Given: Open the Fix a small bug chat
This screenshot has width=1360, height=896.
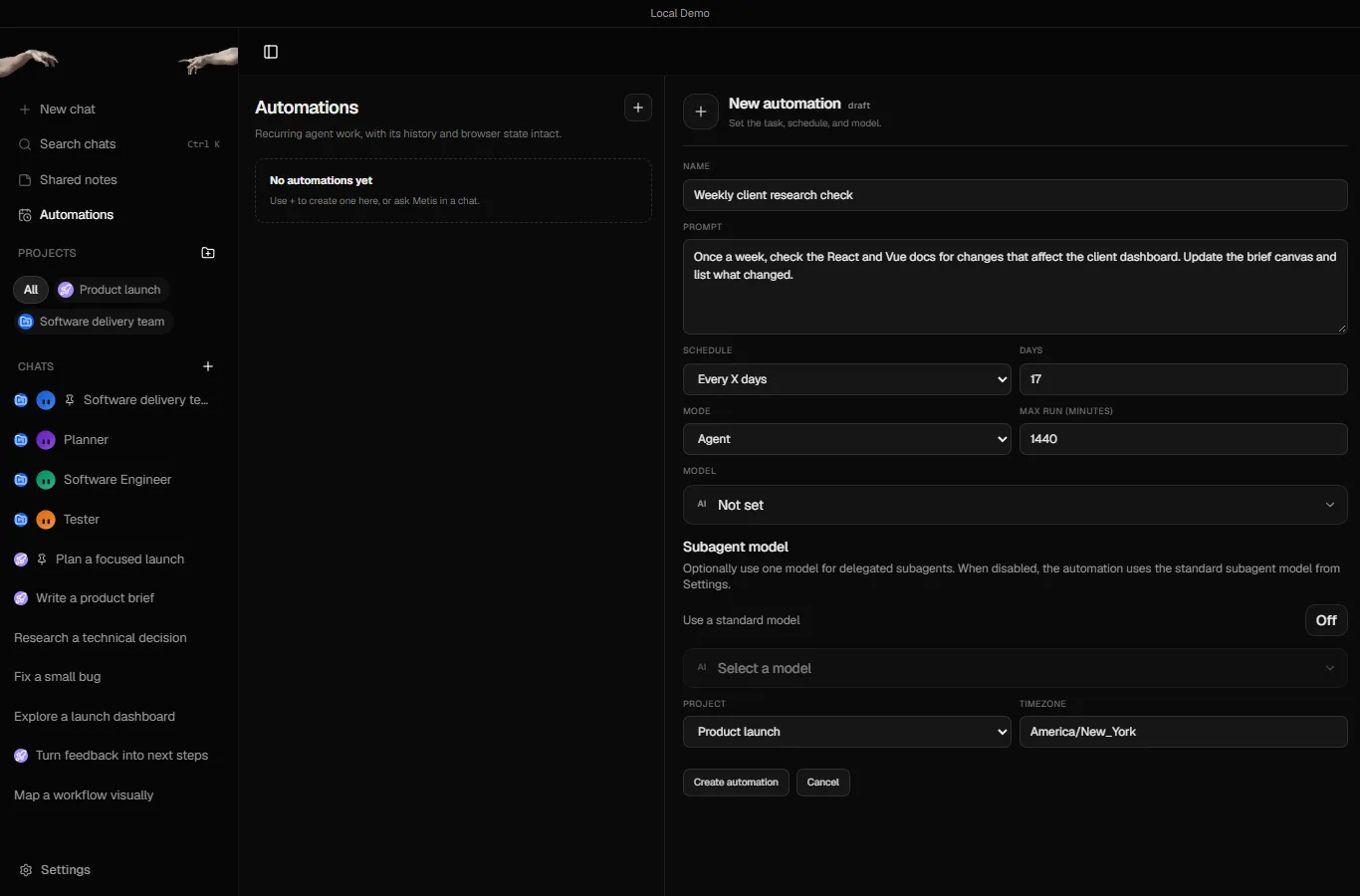Looking at the screenshot, I should point(117,677).
